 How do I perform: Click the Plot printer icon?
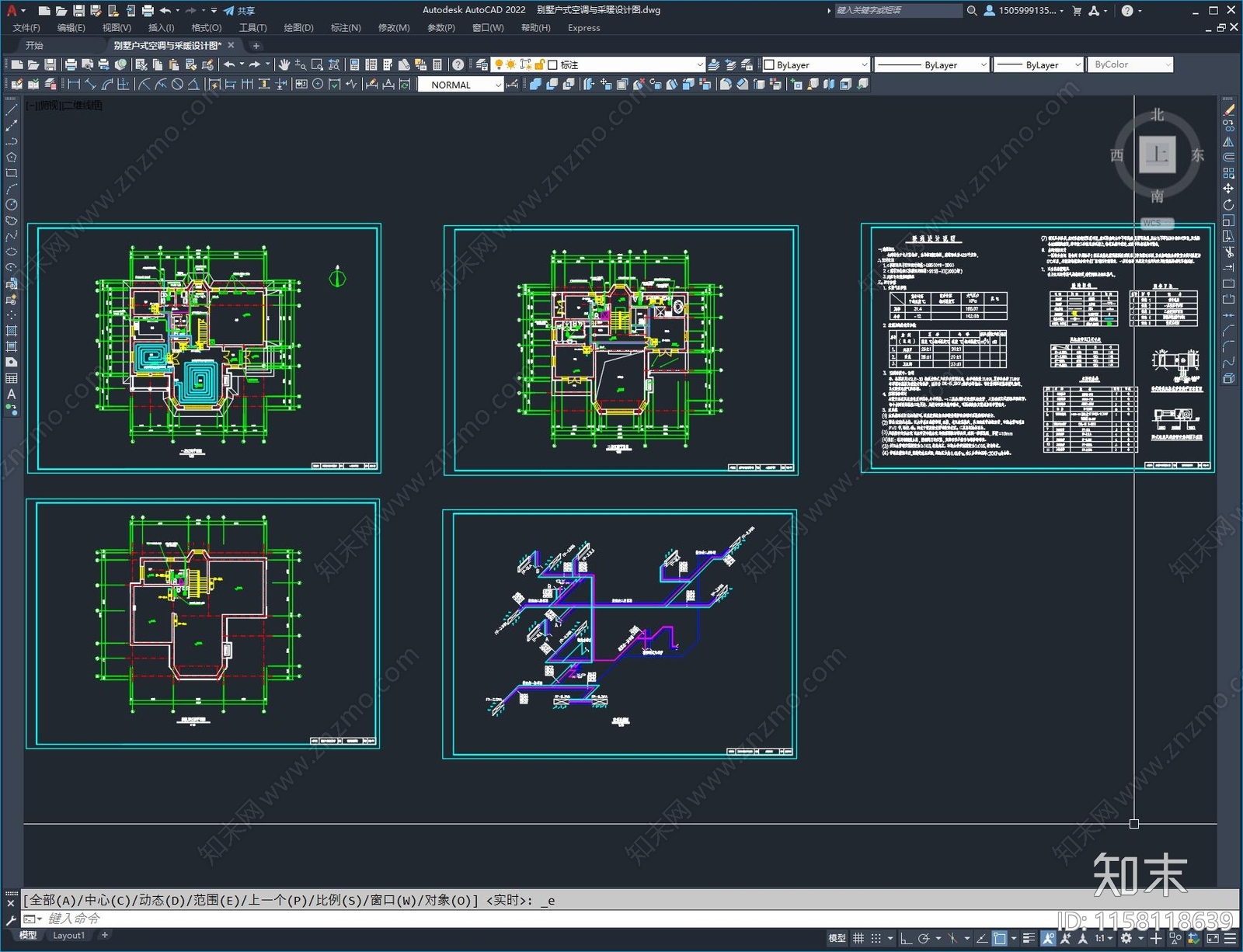[x=71, y=64]
